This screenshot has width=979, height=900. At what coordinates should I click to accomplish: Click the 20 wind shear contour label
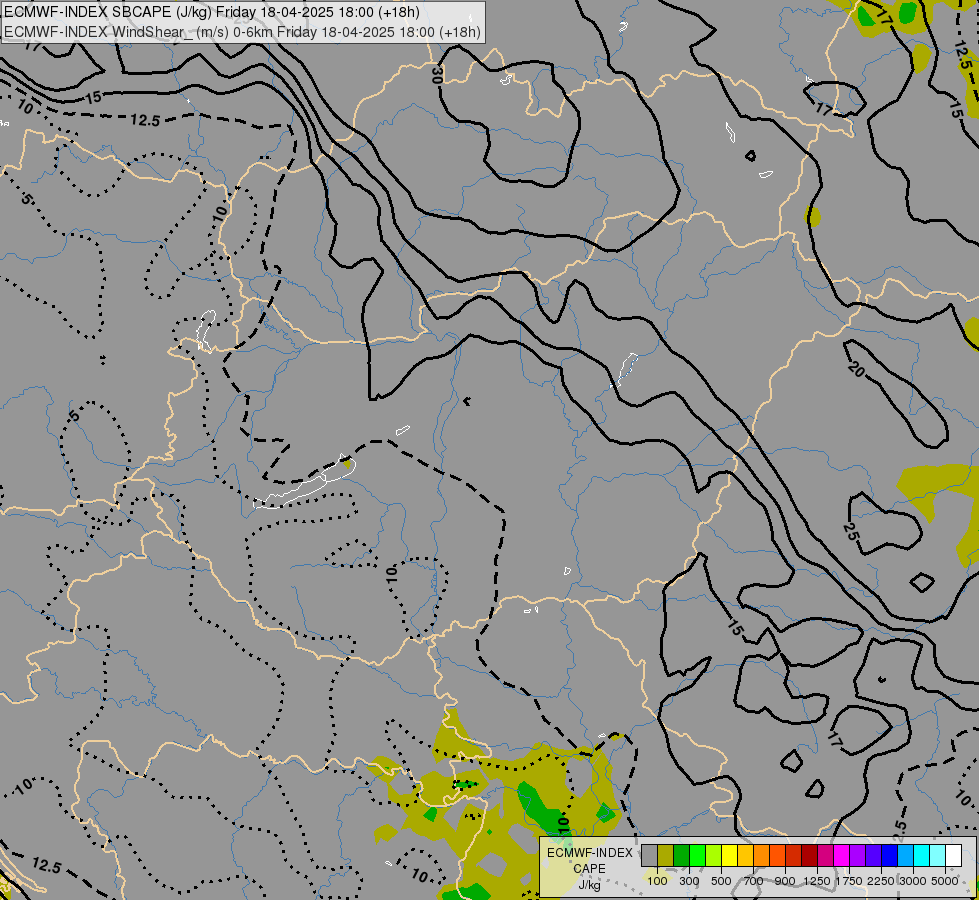(857, 369)
